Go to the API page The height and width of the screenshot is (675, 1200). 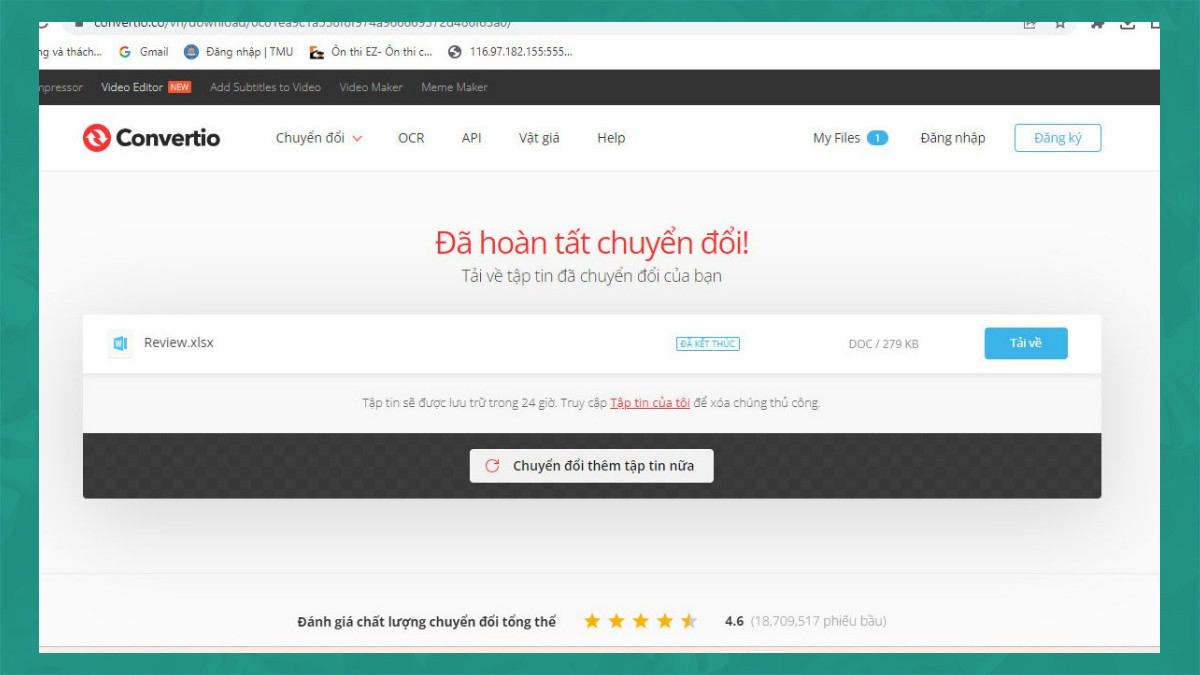471,138
